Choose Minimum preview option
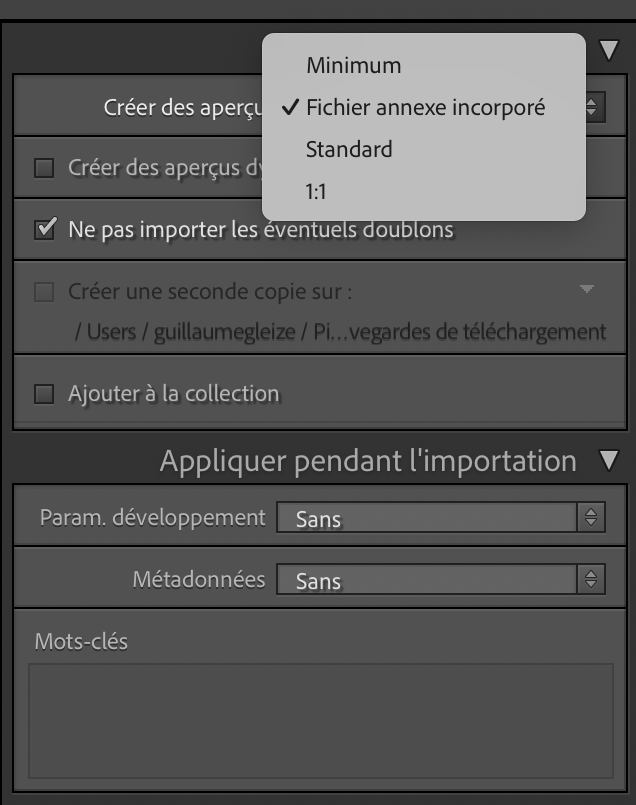The height and width of the screenshot is (805, 636). (x=353, y=66)
